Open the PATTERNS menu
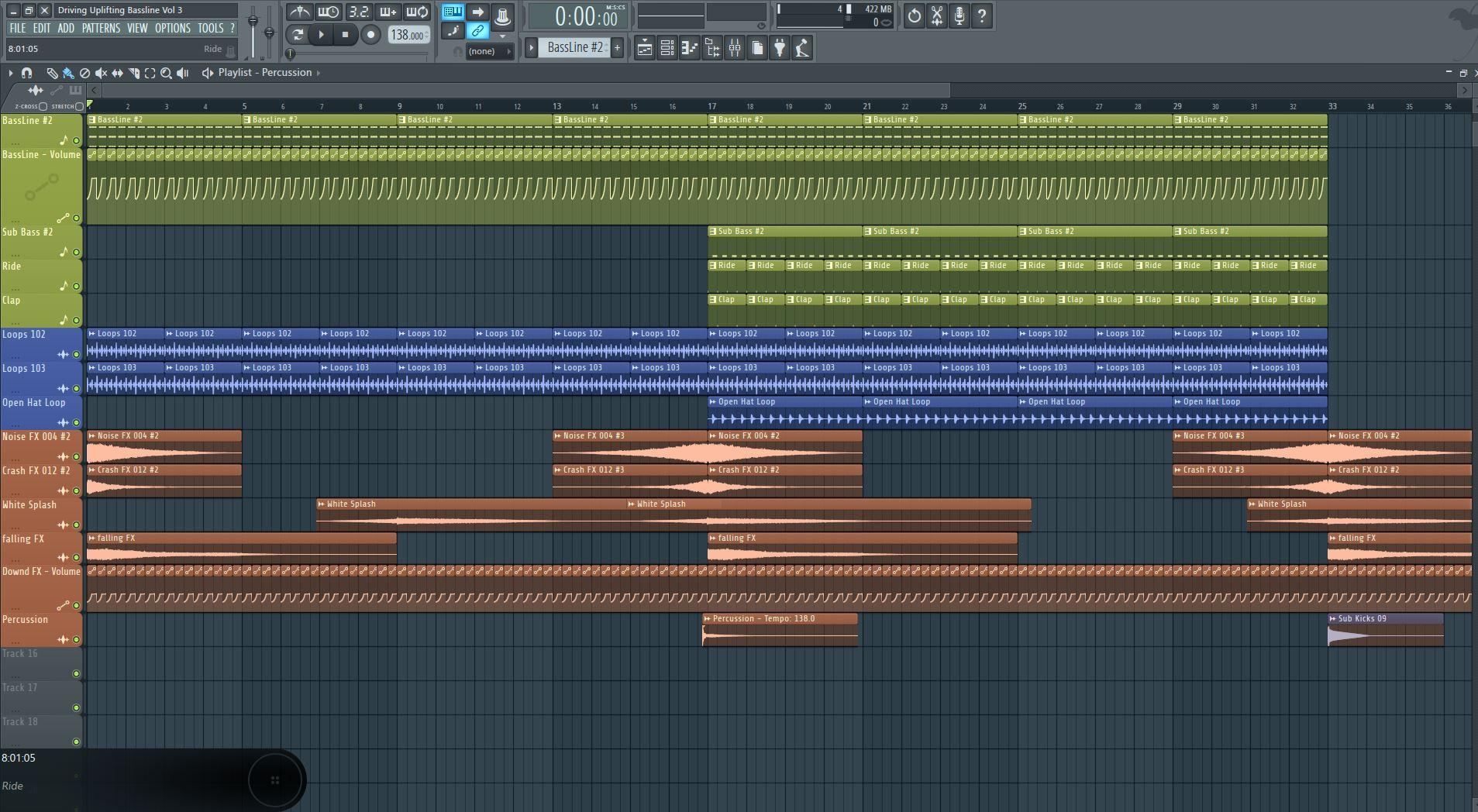This screenshot has width=1478, height=812. tap(102, 28)
